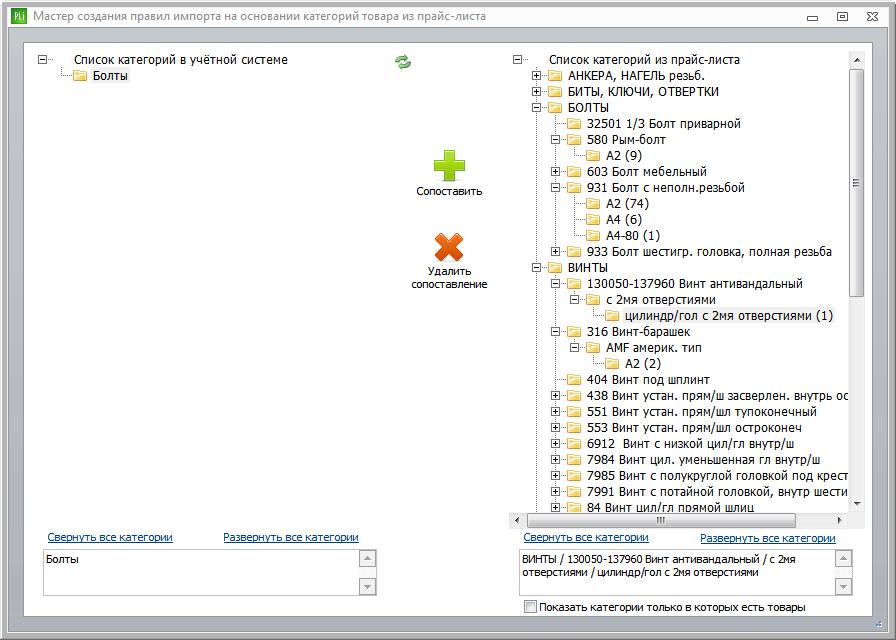896x640 pixels.
Task: Collapse the ВИНТЫ node
Action: (536, 267)
